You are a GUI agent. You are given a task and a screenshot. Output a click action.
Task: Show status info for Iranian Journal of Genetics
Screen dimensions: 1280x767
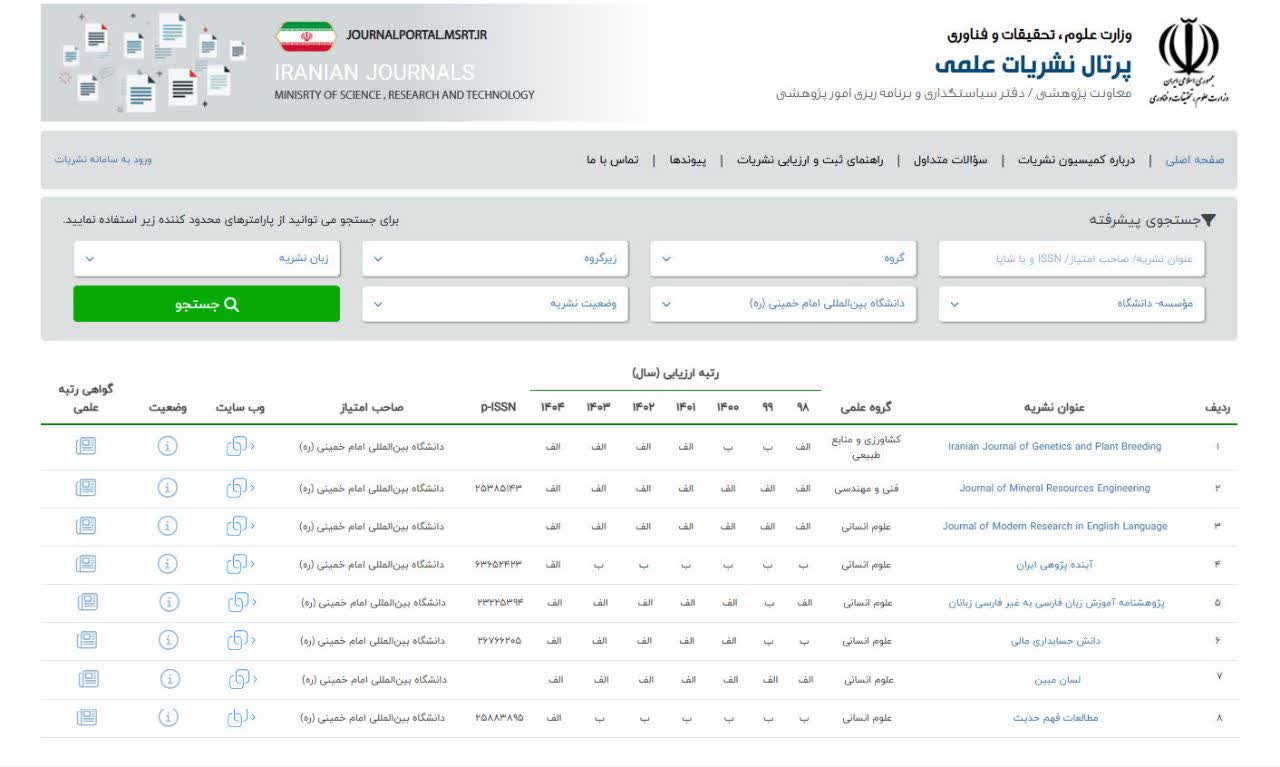coord(168,447)
